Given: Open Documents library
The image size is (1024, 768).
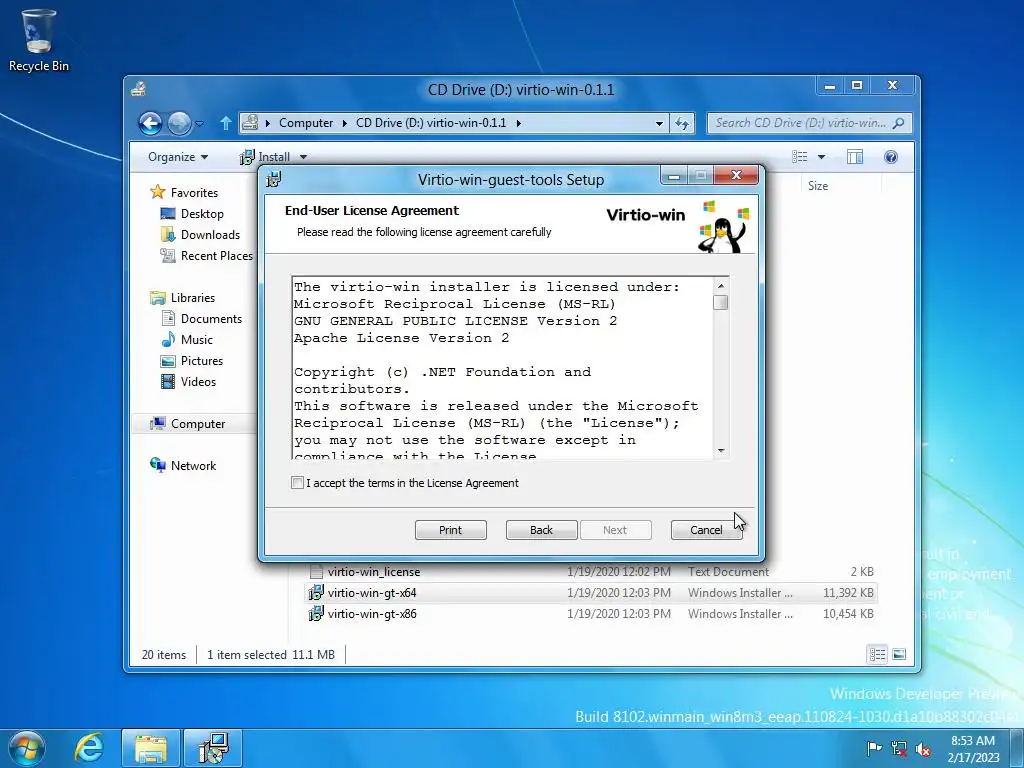Looking at the screenshot, I should pyautogui.click(x=211, y=319).
